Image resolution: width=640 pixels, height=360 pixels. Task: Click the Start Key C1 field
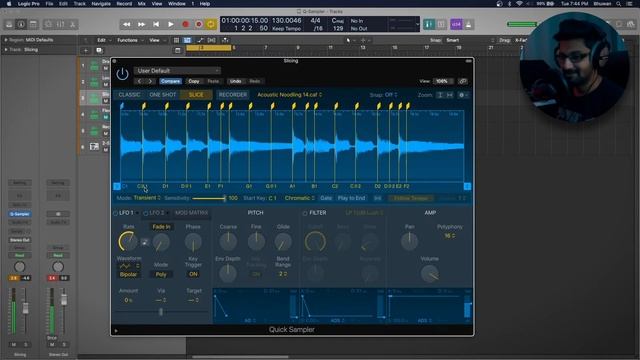[272, 198]
